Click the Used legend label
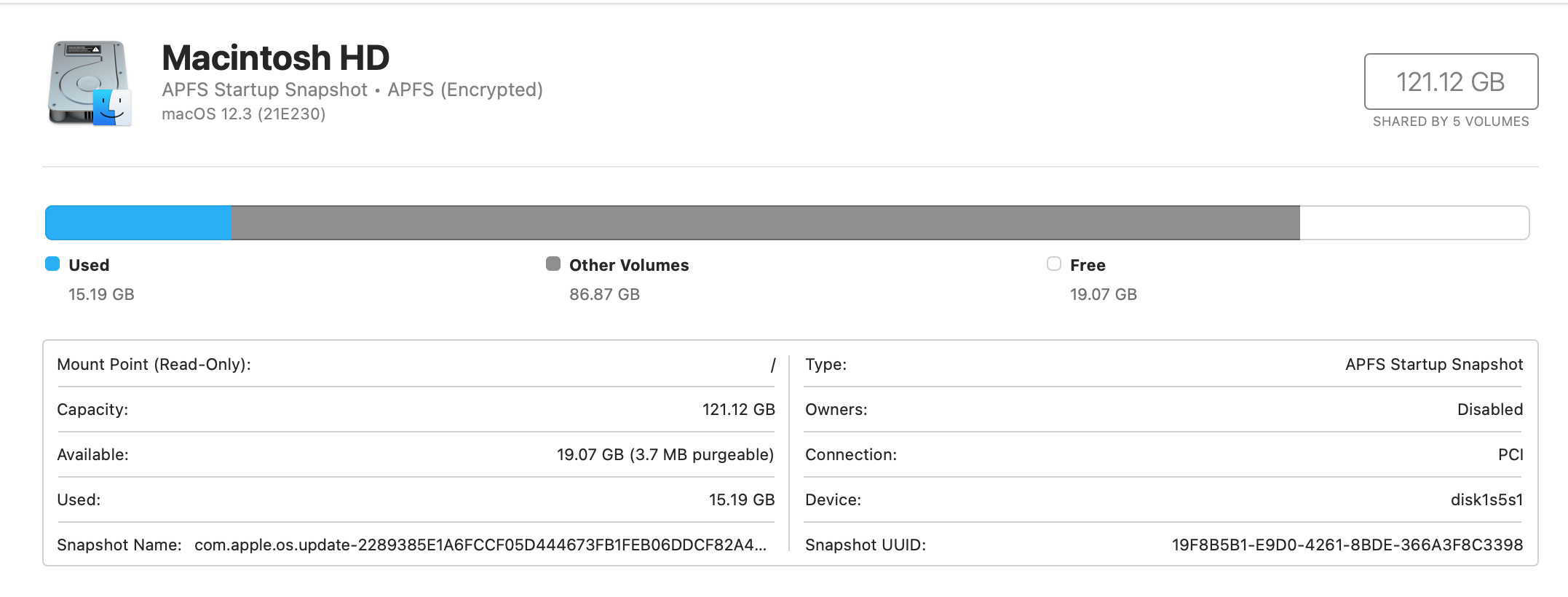Image resolution: width=1568 pixels, height=597 pixels. coord(89,265)
